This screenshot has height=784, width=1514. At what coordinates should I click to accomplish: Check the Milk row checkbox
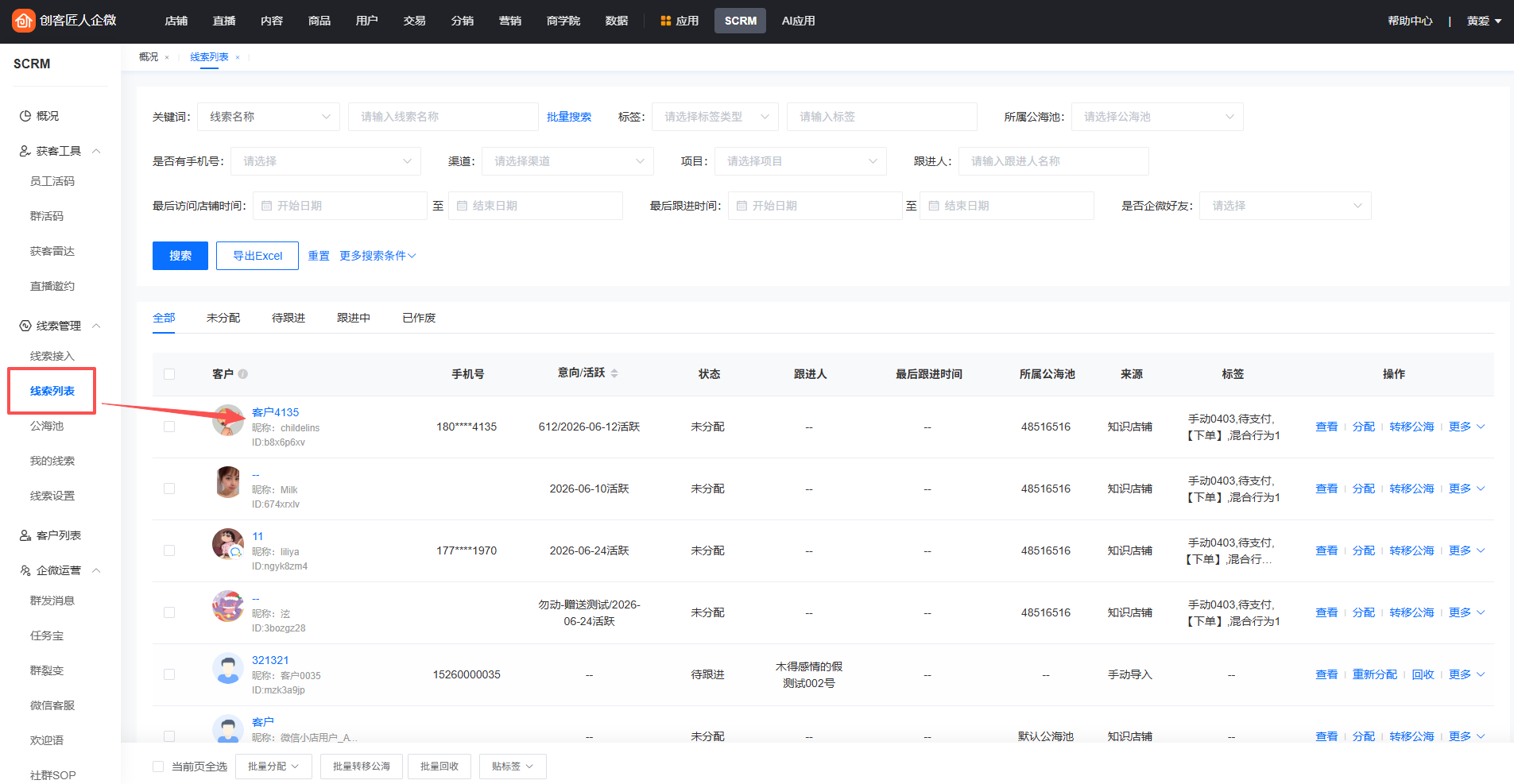(169, 489)
